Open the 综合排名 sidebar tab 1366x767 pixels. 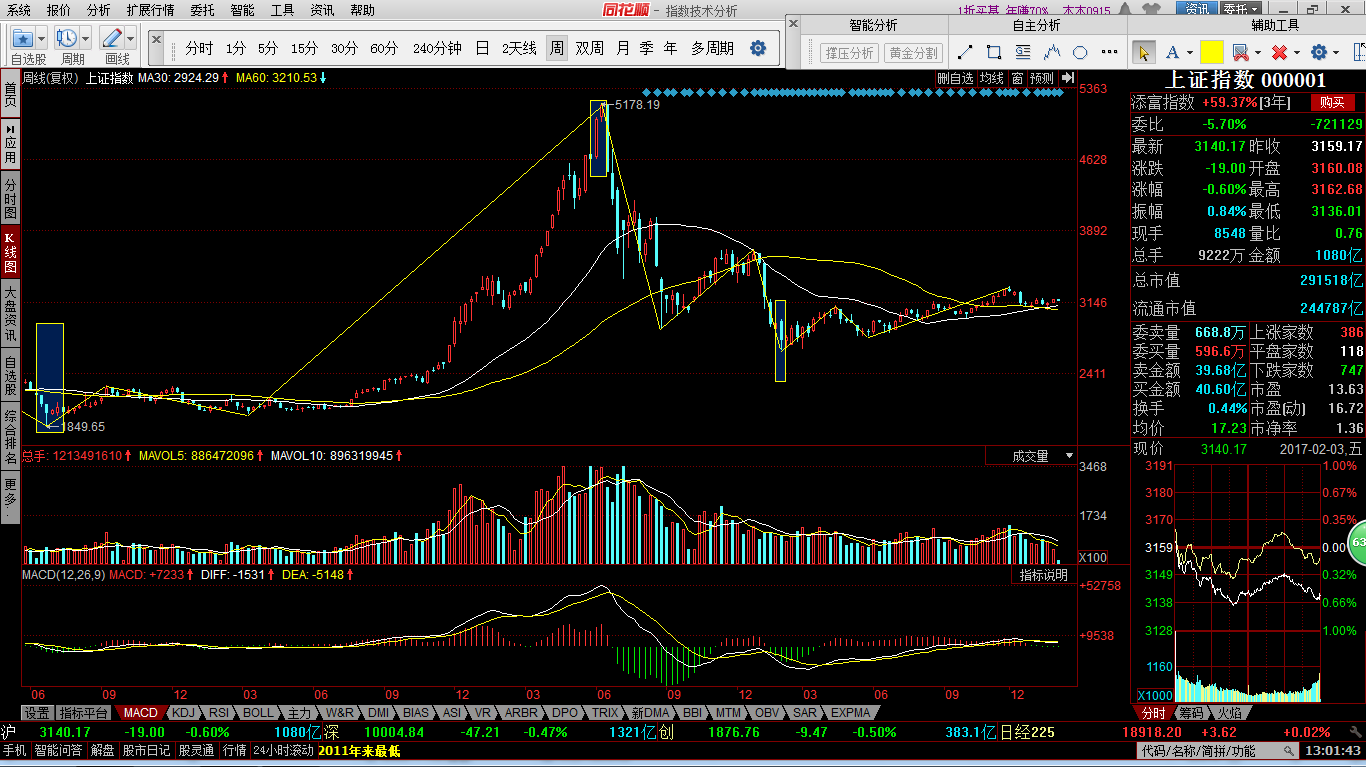tap(10, 438)
